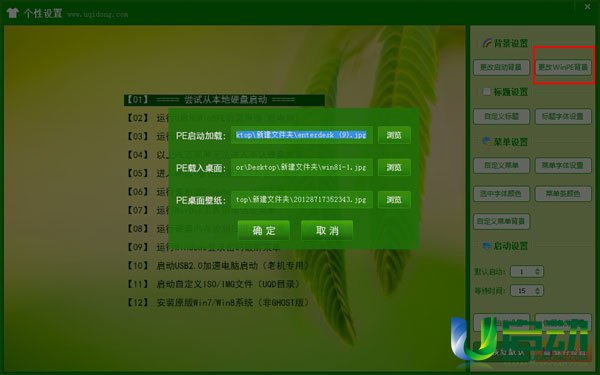600x375 pixels.
Task: Click the 背景设置 rainbow icon
Action: pyautogui.click(x=486, y=43)
